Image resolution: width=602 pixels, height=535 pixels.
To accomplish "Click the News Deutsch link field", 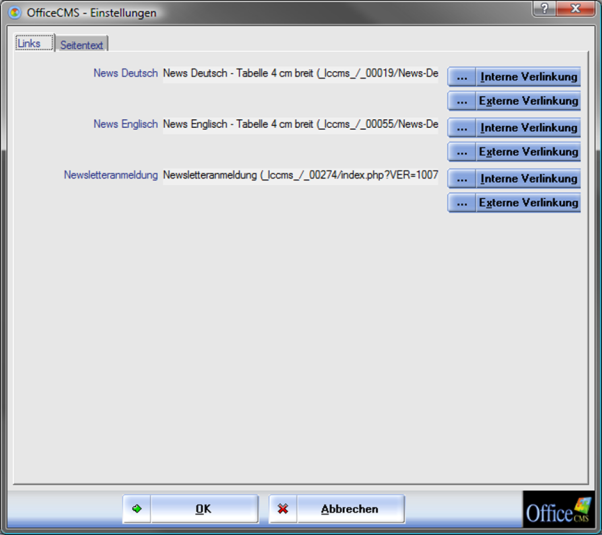I will pyautogui.click(x=301, y=73).
